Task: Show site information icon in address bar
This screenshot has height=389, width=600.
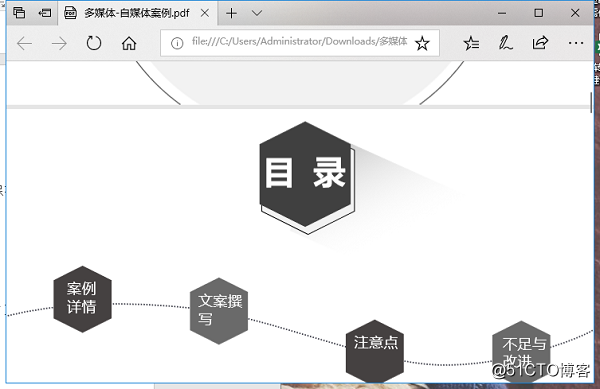Action: [x=177, y=43]
